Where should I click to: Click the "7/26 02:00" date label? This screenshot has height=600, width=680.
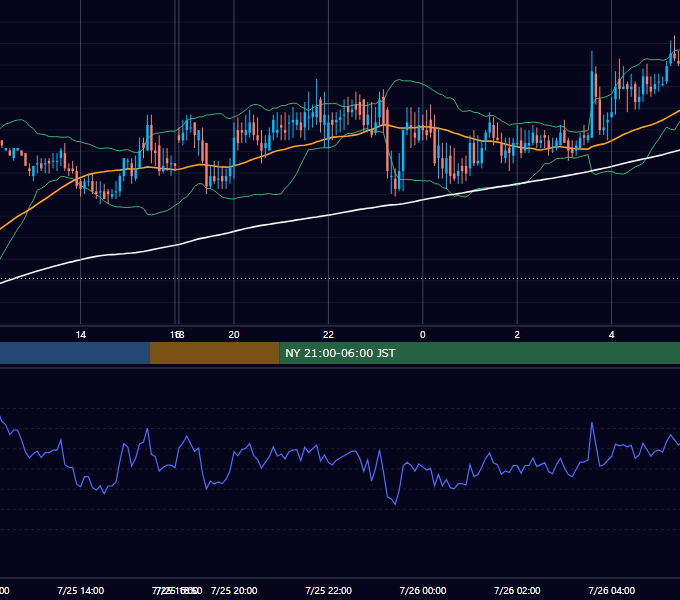[x=517, y=590]
